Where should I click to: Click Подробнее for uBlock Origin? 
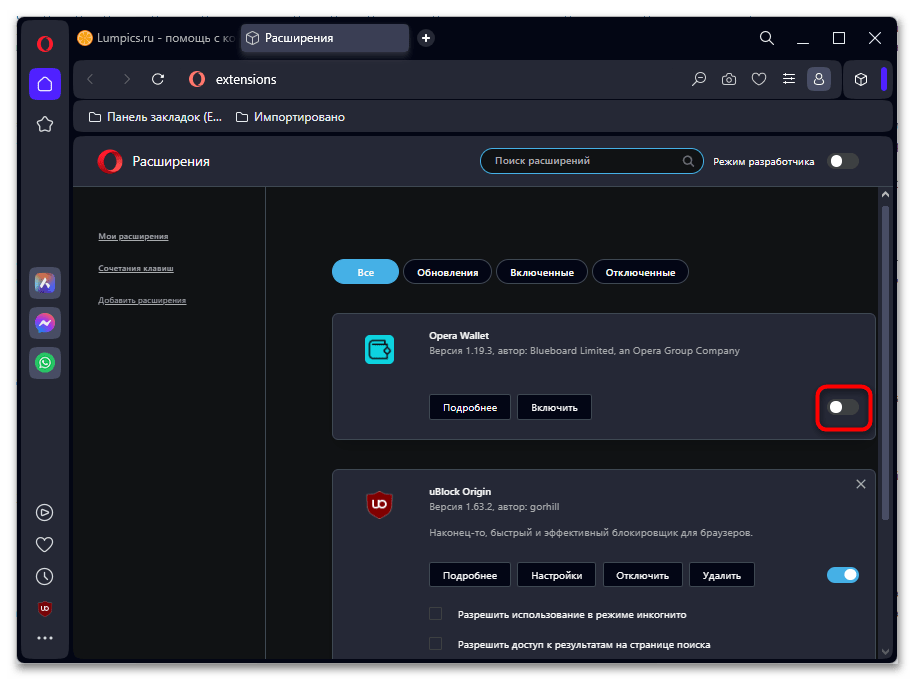click(470, 575)
